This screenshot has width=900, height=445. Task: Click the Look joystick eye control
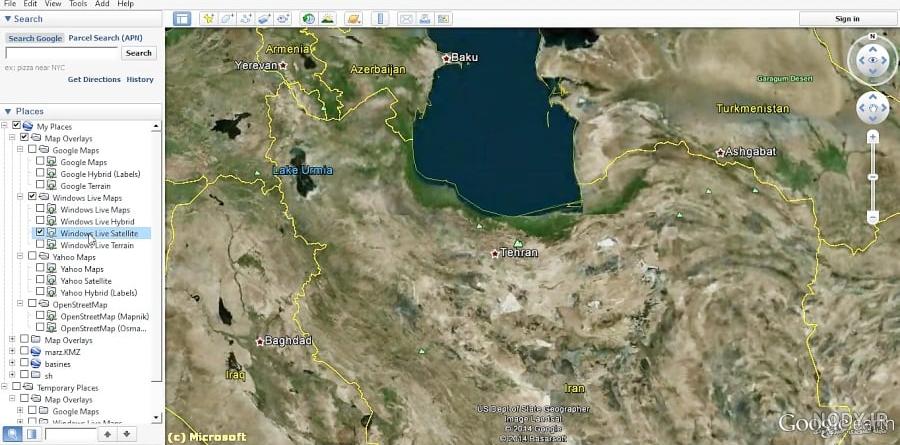click(872, 60)
